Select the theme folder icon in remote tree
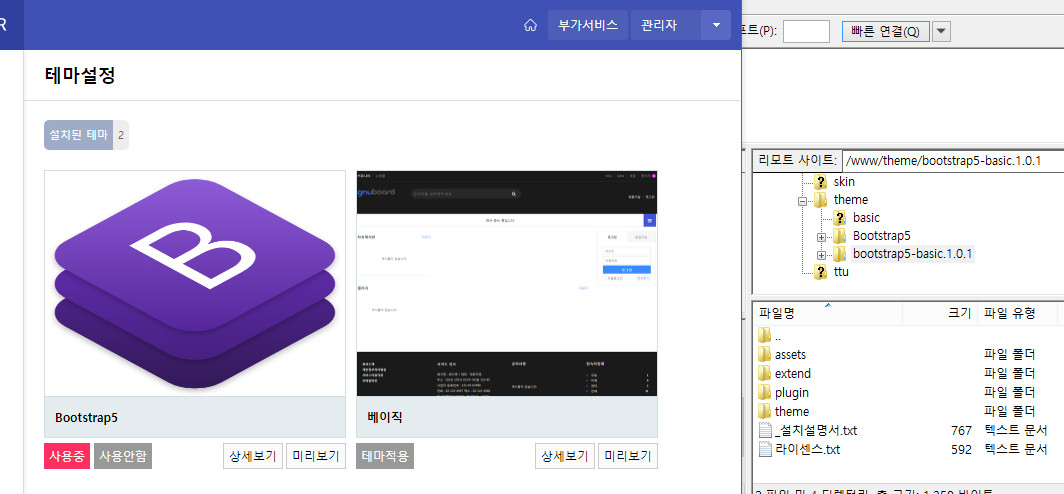The image size is (1064, 494). tap(821, 200)
